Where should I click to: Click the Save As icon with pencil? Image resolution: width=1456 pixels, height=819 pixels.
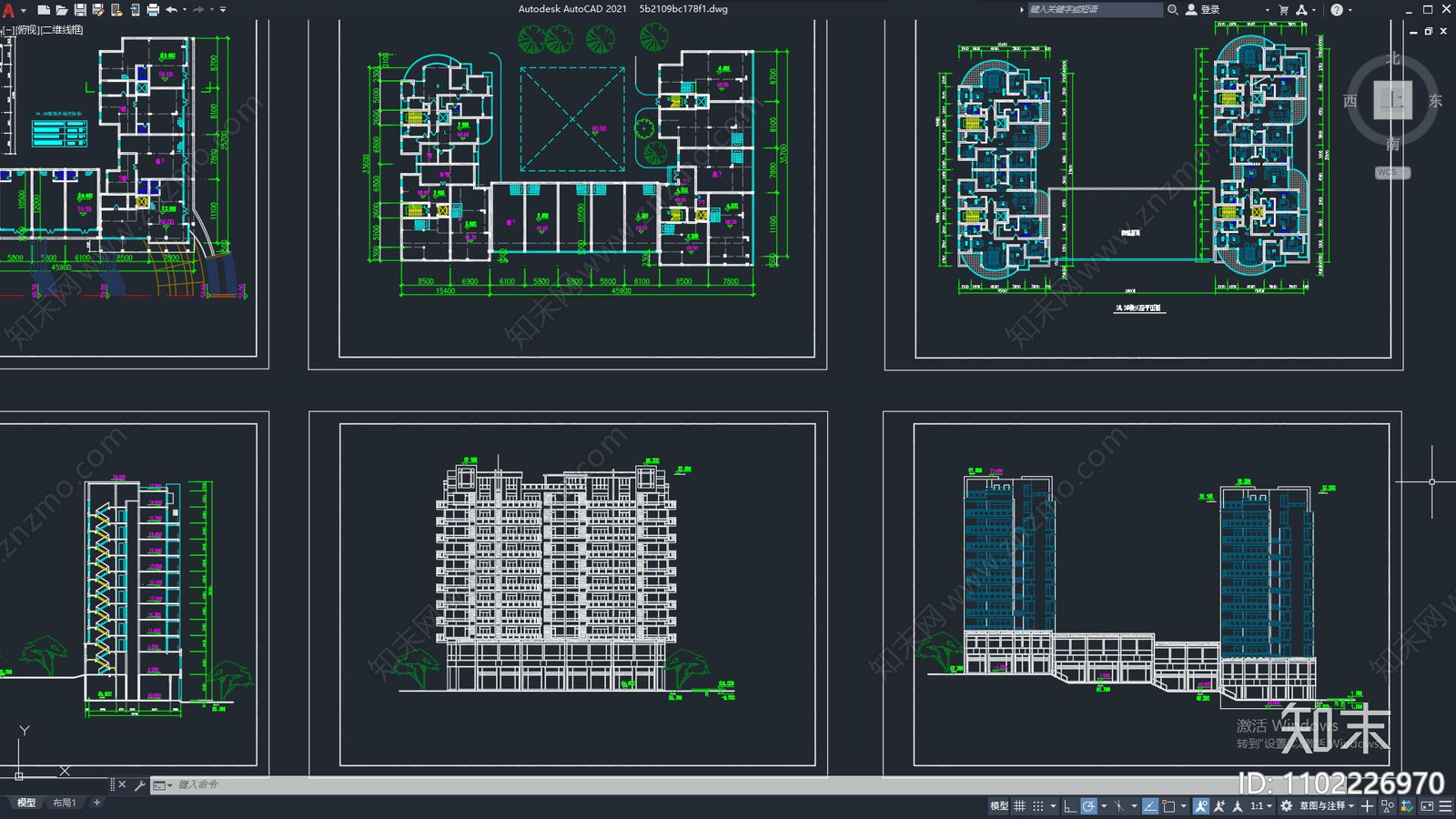coord(98,9)
